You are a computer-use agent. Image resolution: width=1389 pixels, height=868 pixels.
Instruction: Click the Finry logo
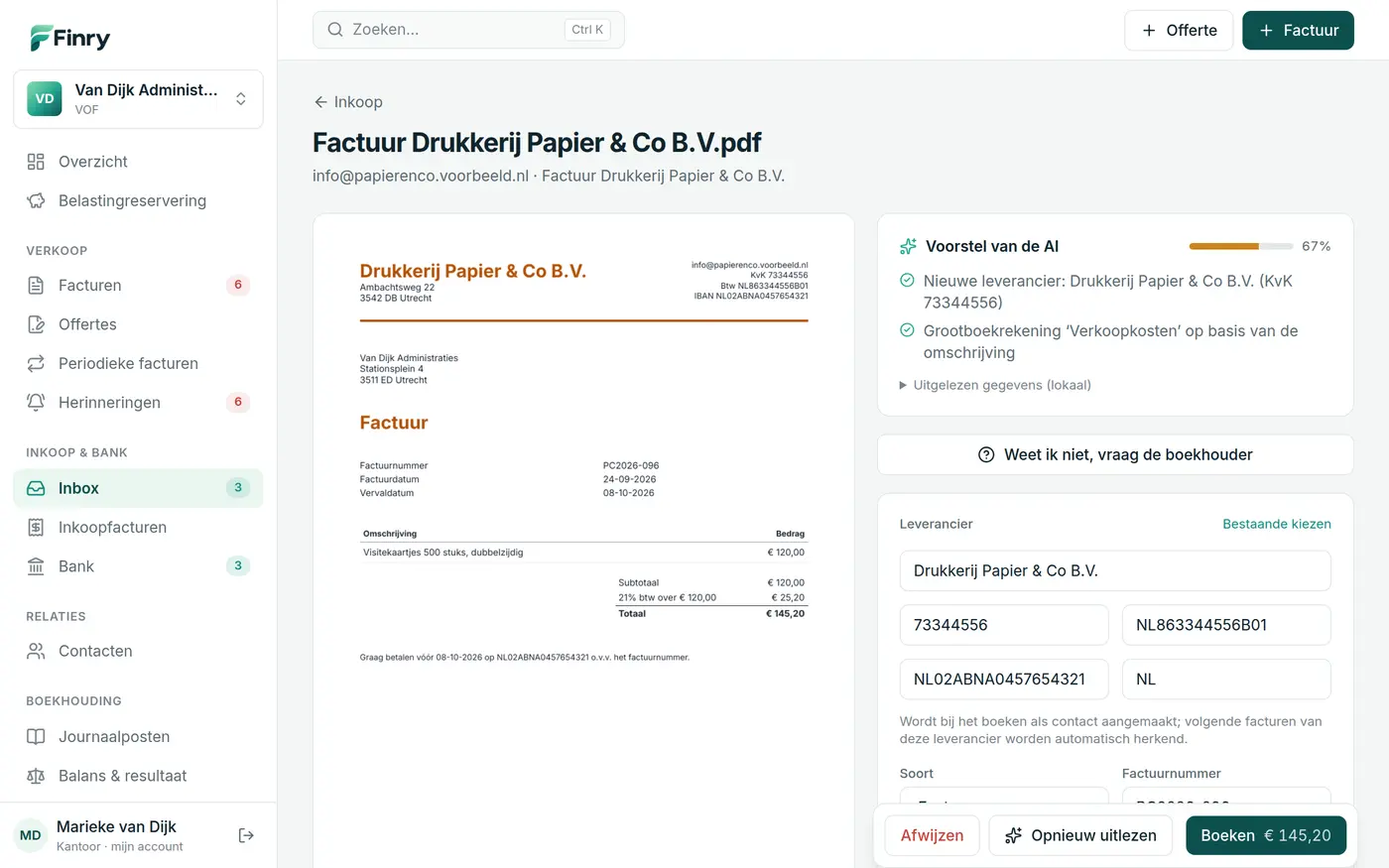(x=69, y=39)
